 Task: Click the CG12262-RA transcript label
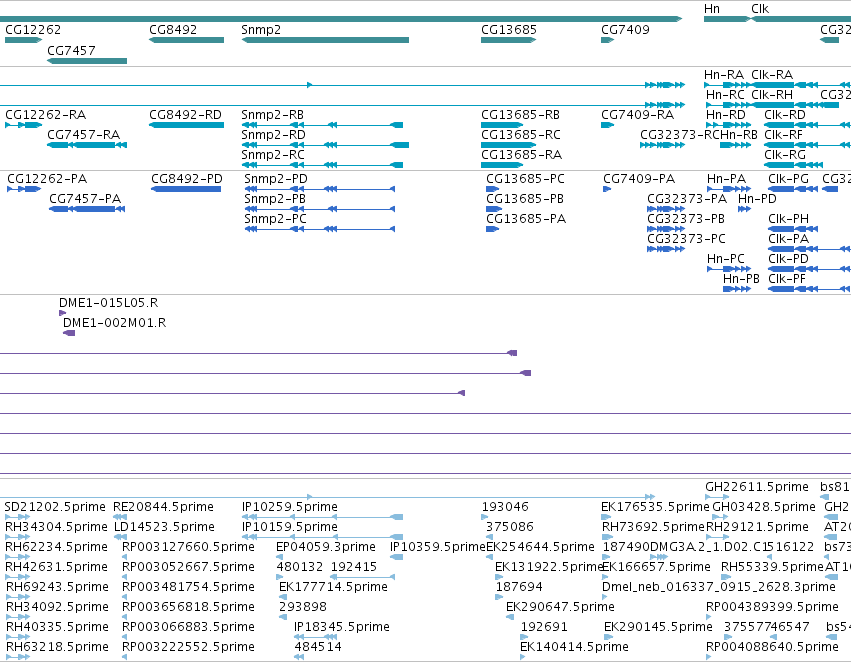[x=46, y=115]
